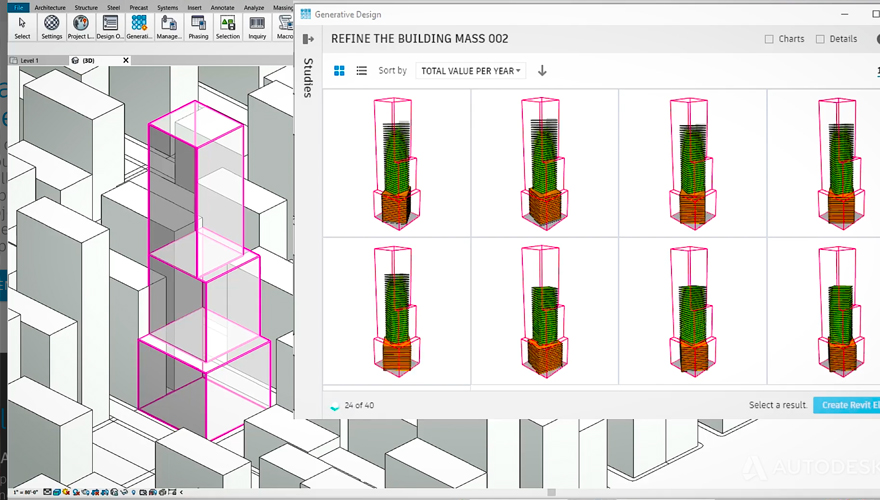Viewport: 880px width, 500px height.
Task: Open the File menu tab
Action: 19,7
